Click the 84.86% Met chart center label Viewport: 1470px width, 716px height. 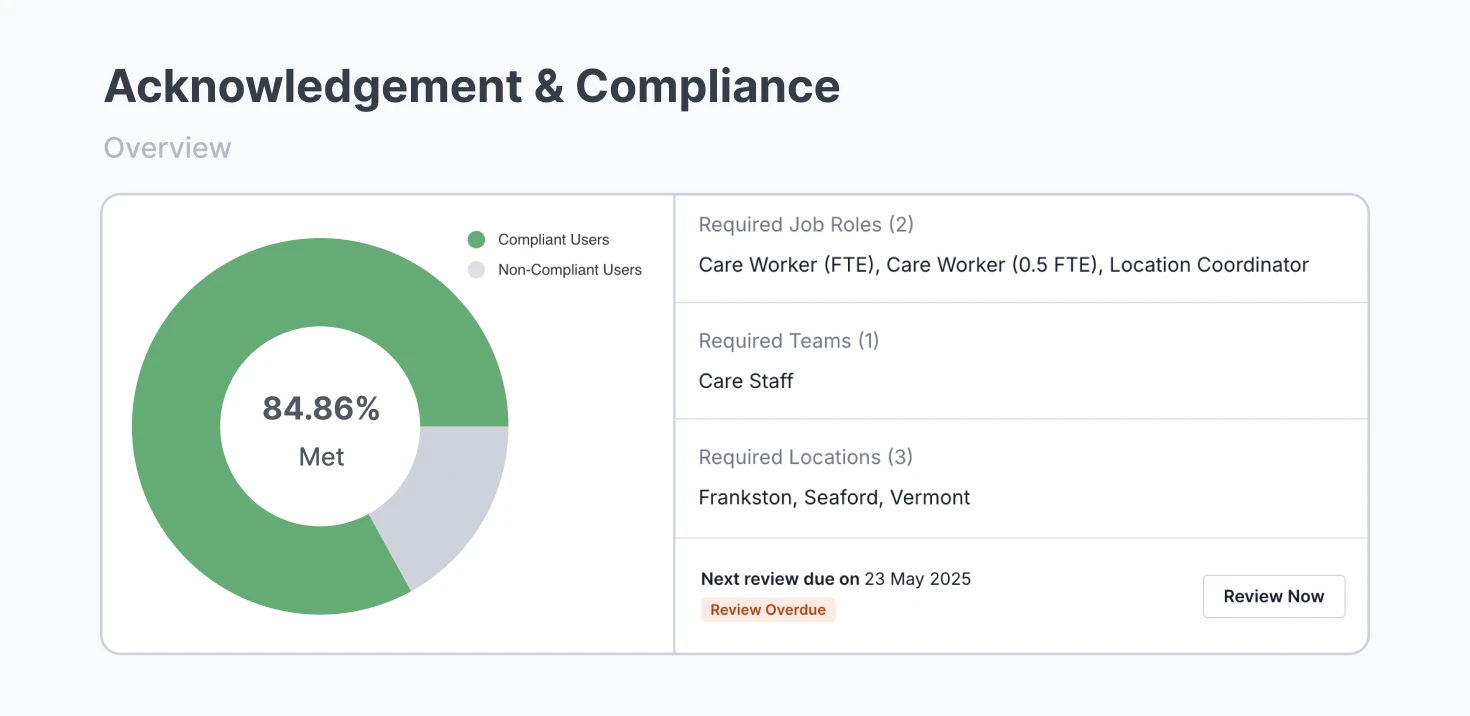tap(321, 430)
